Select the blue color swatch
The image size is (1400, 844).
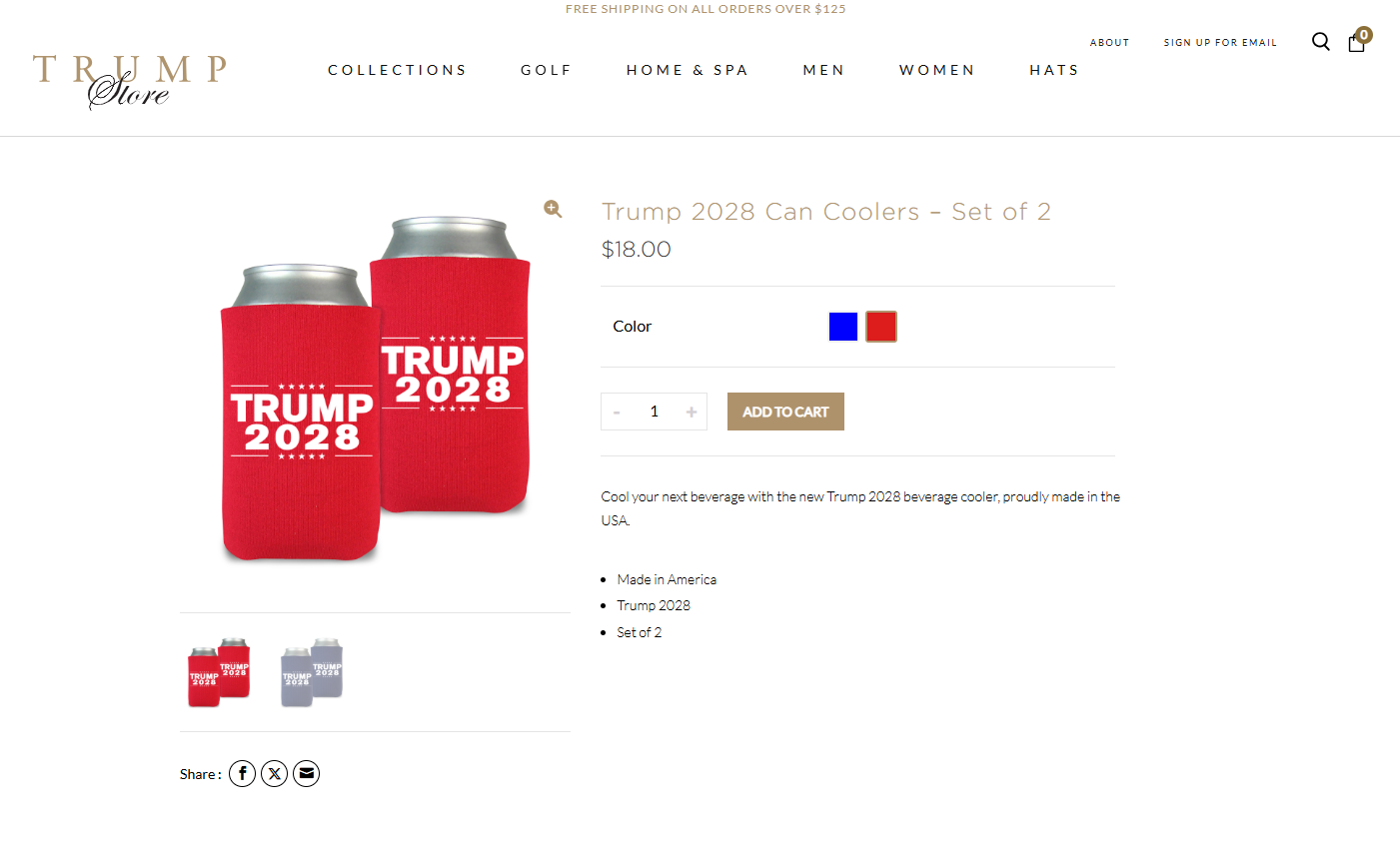pyautogui.click(x=843, y=327)
